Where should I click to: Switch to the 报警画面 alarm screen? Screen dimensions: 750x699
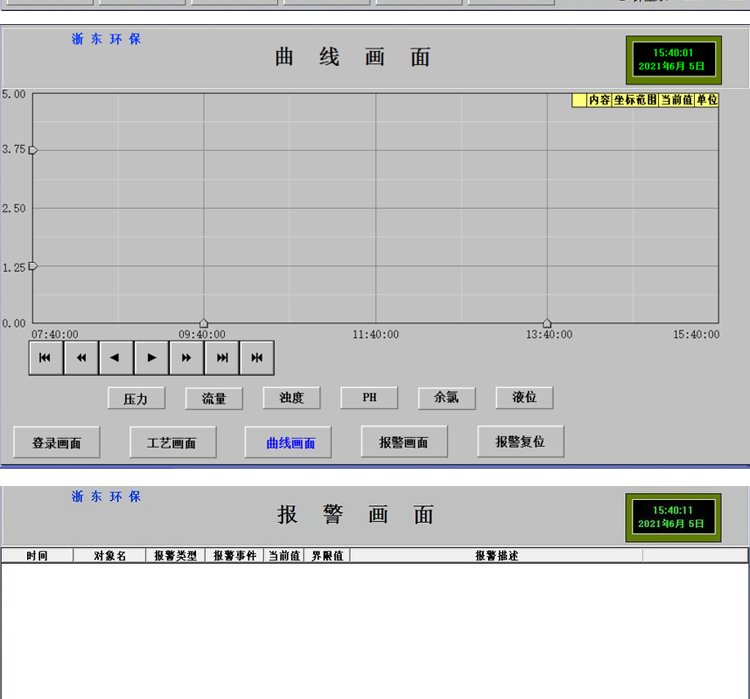click(x=404, y=441)
